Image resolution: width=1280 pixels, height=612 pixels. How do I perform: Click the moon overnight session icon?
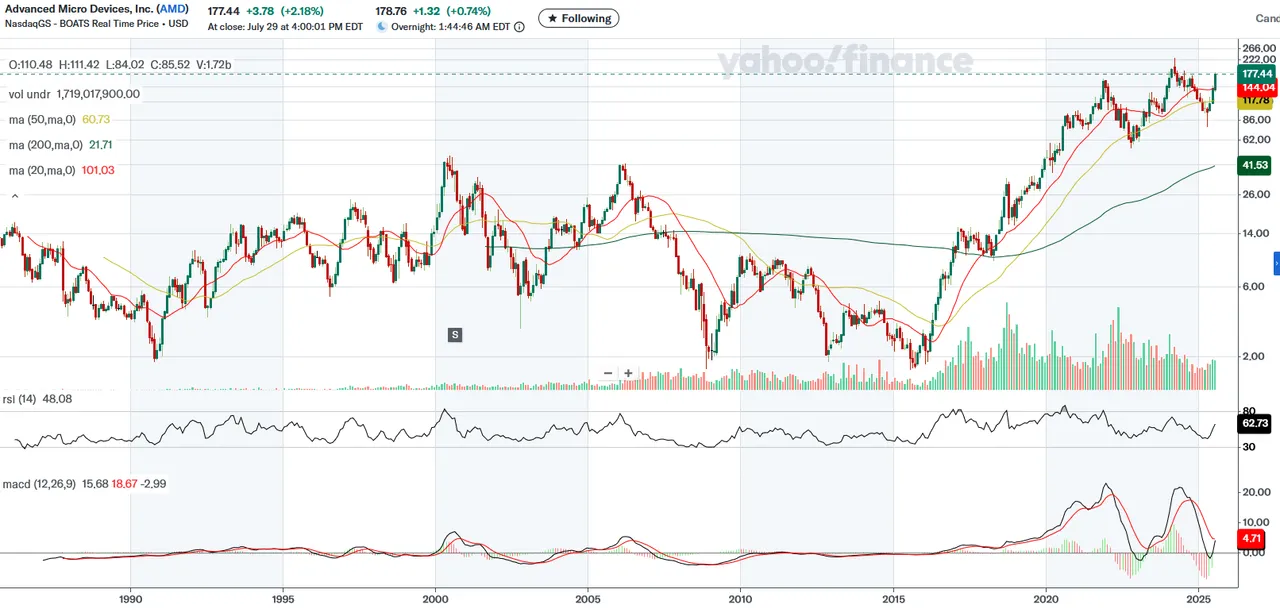tap(381, 27)
